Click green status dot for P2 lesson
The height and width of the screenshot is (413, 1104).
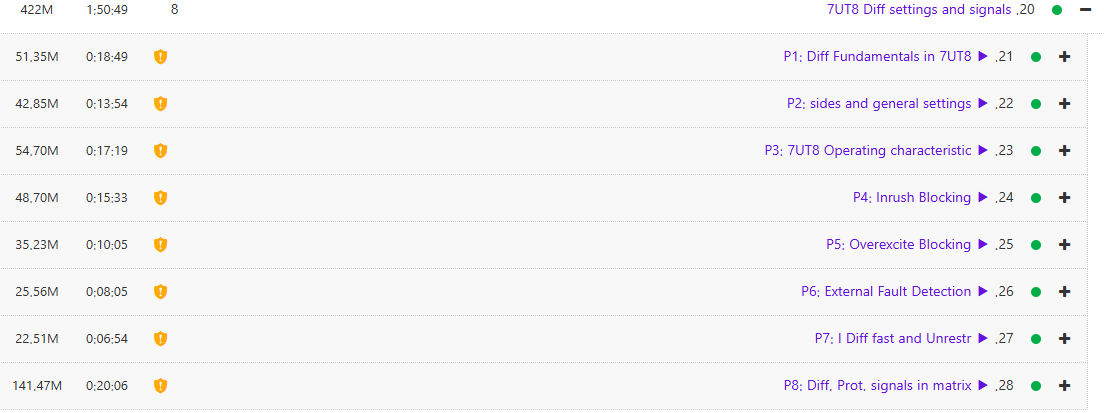1036,104
